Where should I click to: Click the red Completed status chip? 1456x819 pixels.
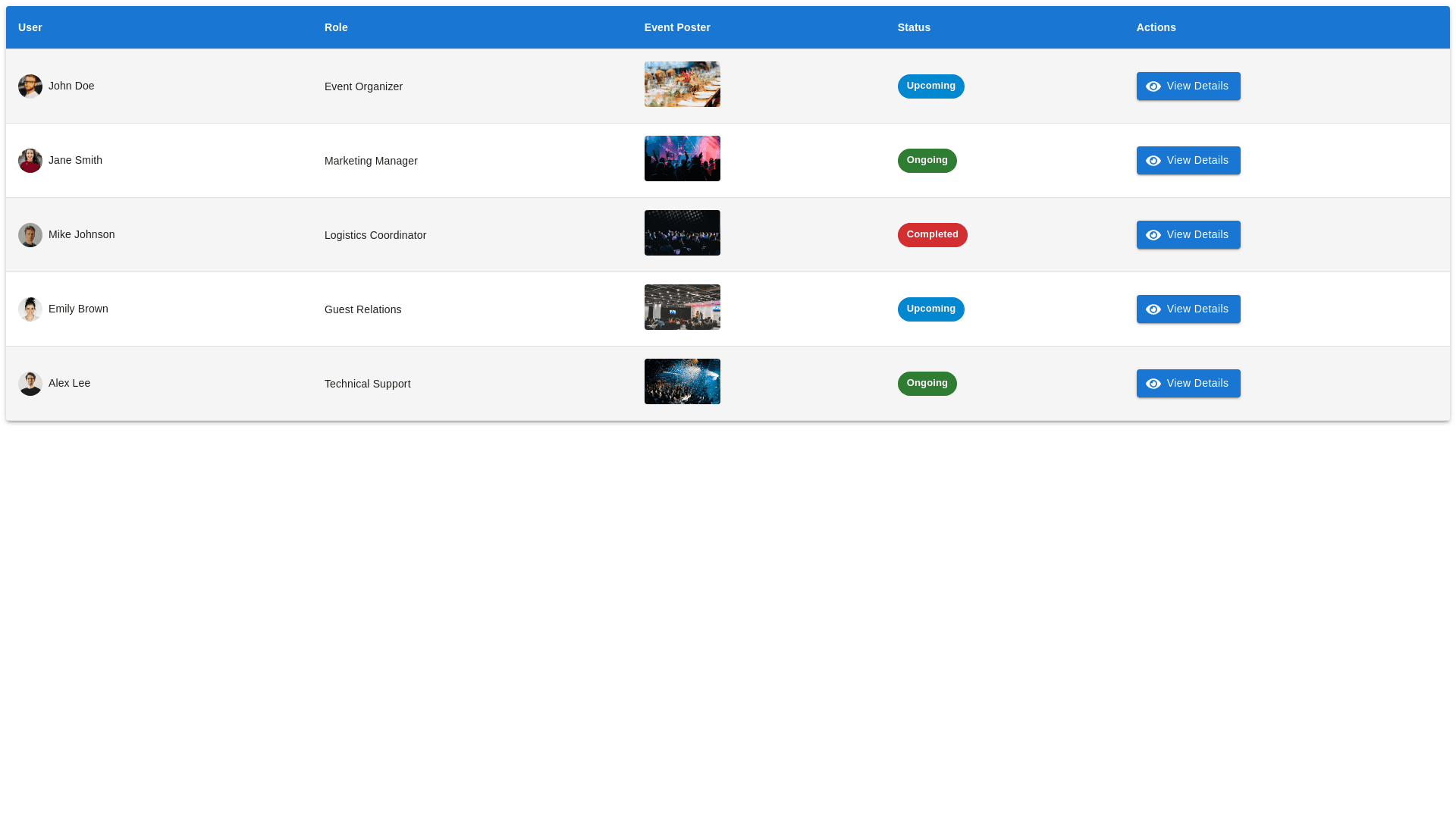pos(932,235)
